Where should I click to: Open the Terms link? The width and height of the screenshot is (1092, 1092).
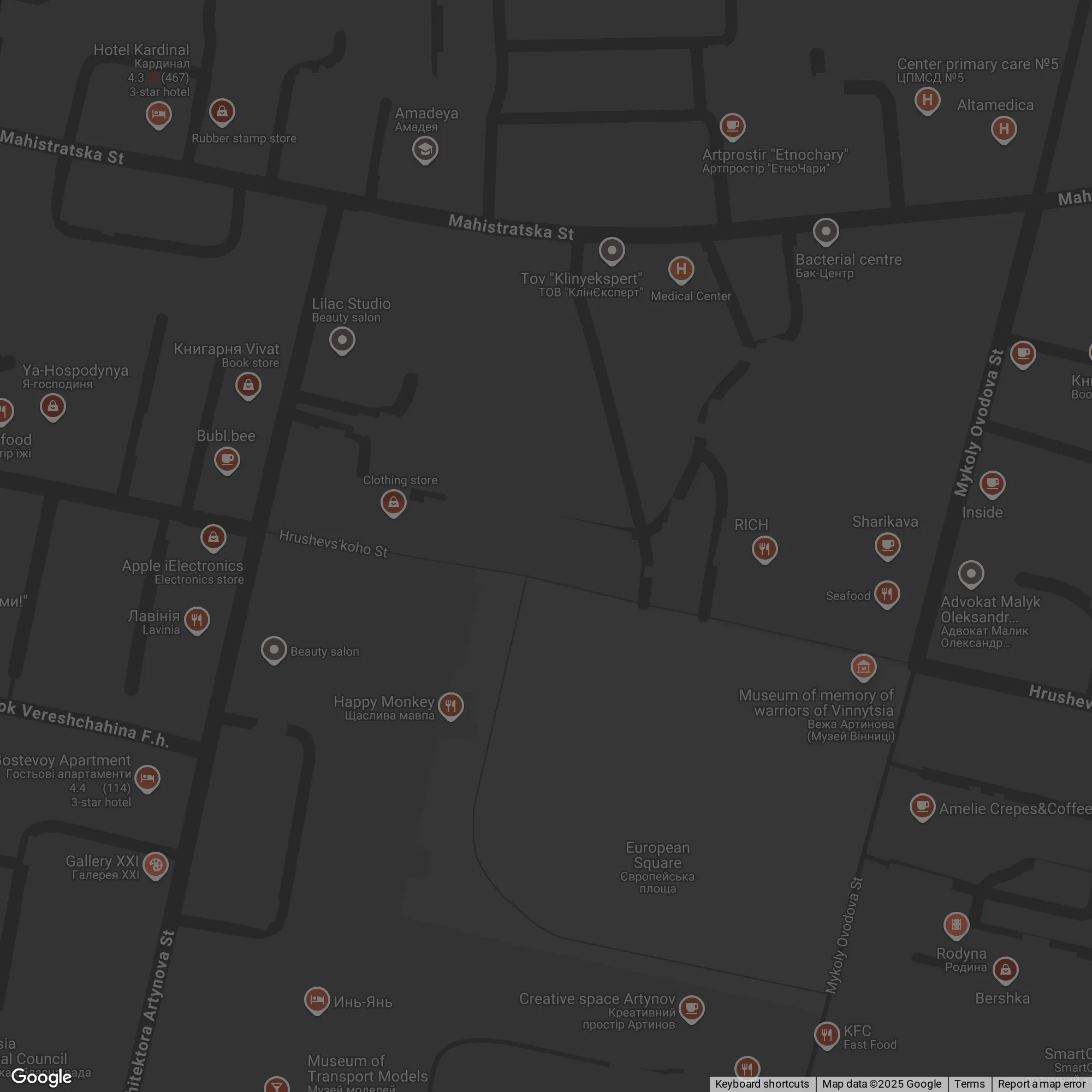point(969,1084)
